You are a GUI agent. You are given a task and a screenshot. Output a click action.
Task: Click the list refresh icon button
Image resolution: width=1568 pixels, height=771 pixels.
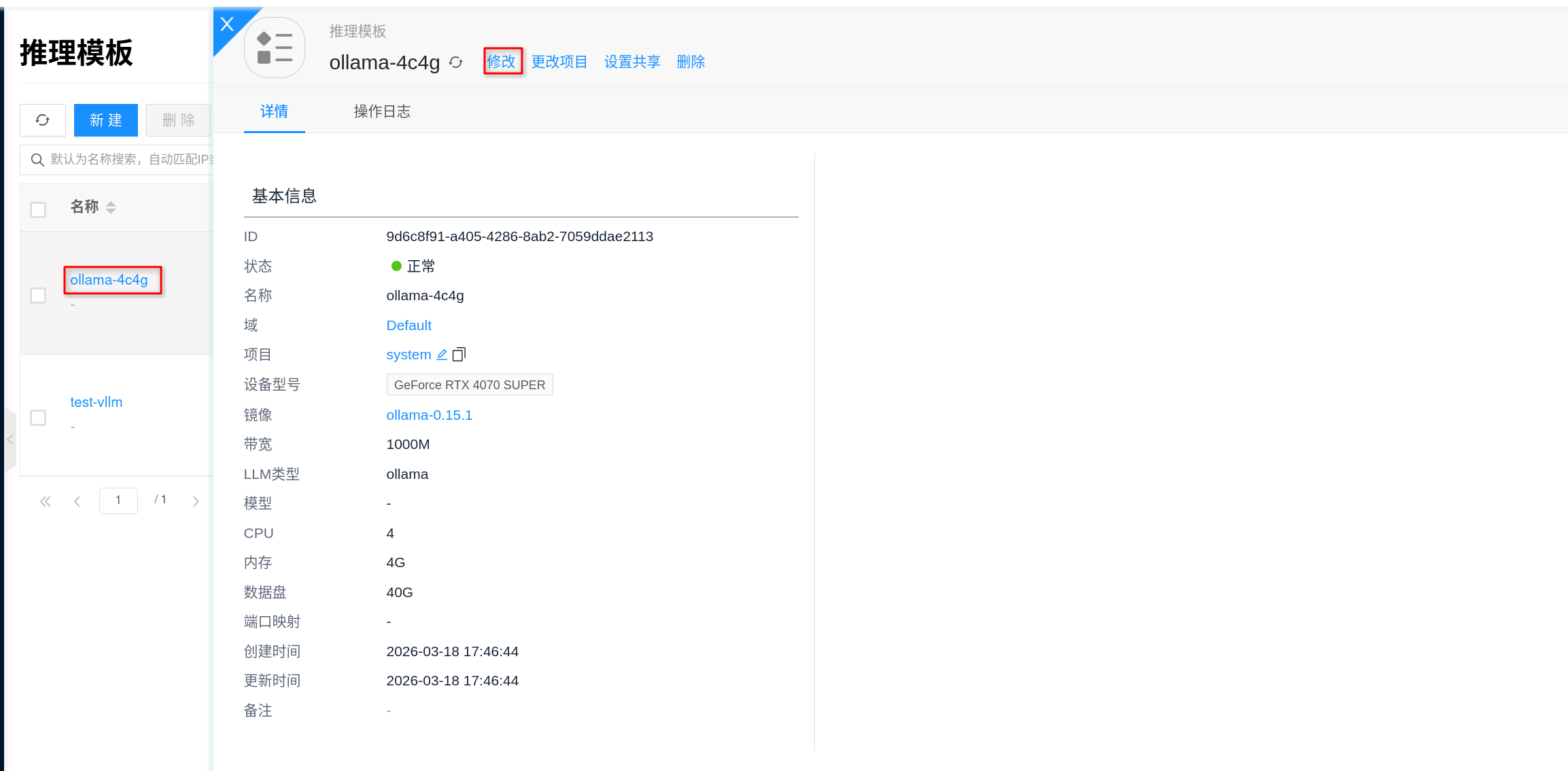click(43, 120)
